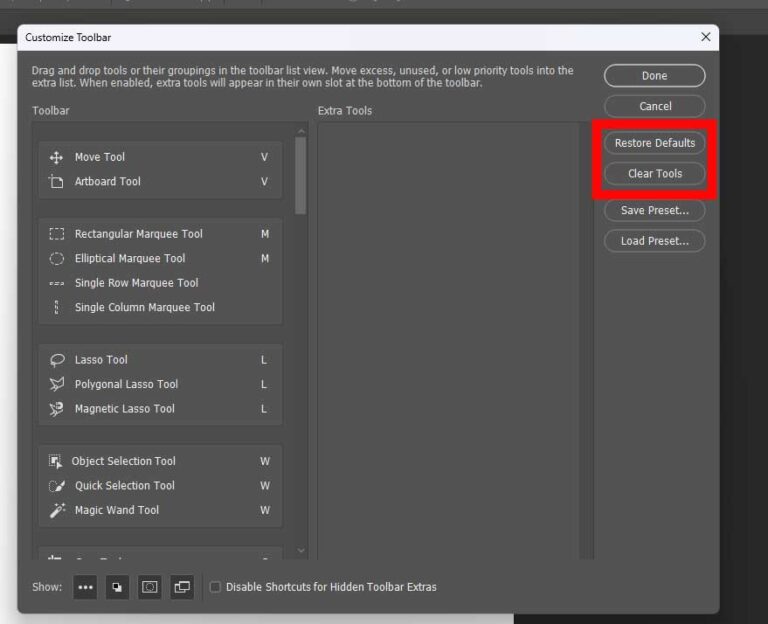Toggle Quick Mask mode visibility button

pyautogui.click(x=150, y=587)
